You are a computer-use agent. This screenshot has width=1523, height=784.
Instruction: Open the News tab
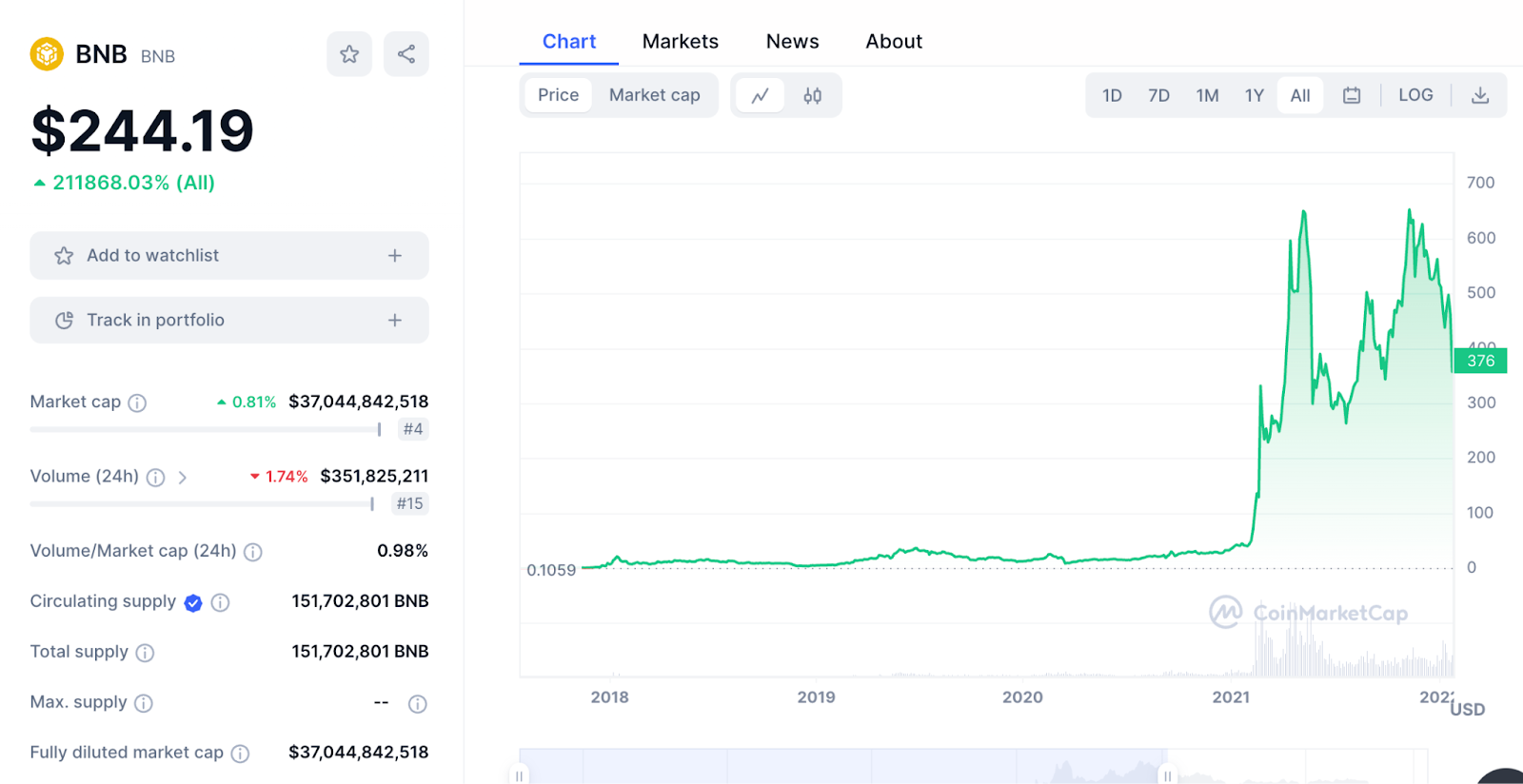click(x=792, y=42)
